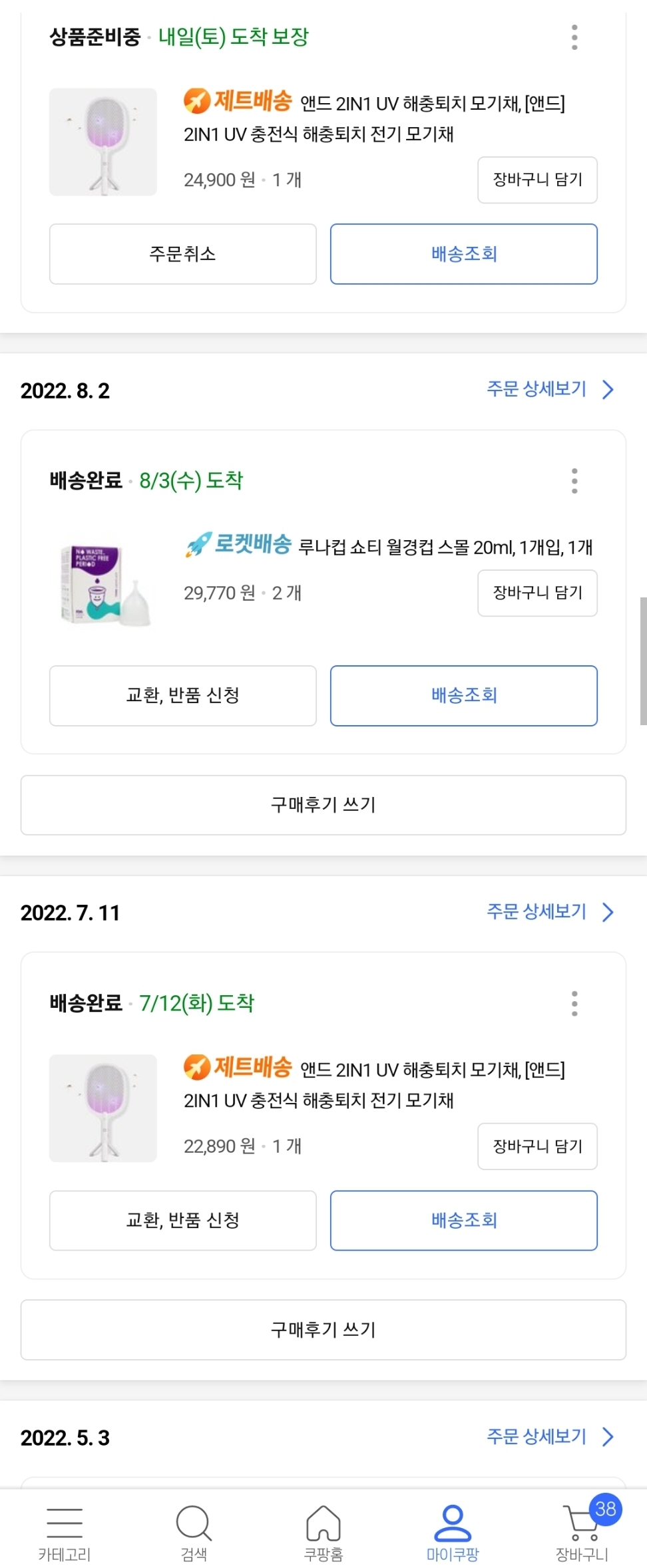Expand 주문 상세보기 for 2022. 5. 3
The image size is (647, 1568).
coord(549,1437)
